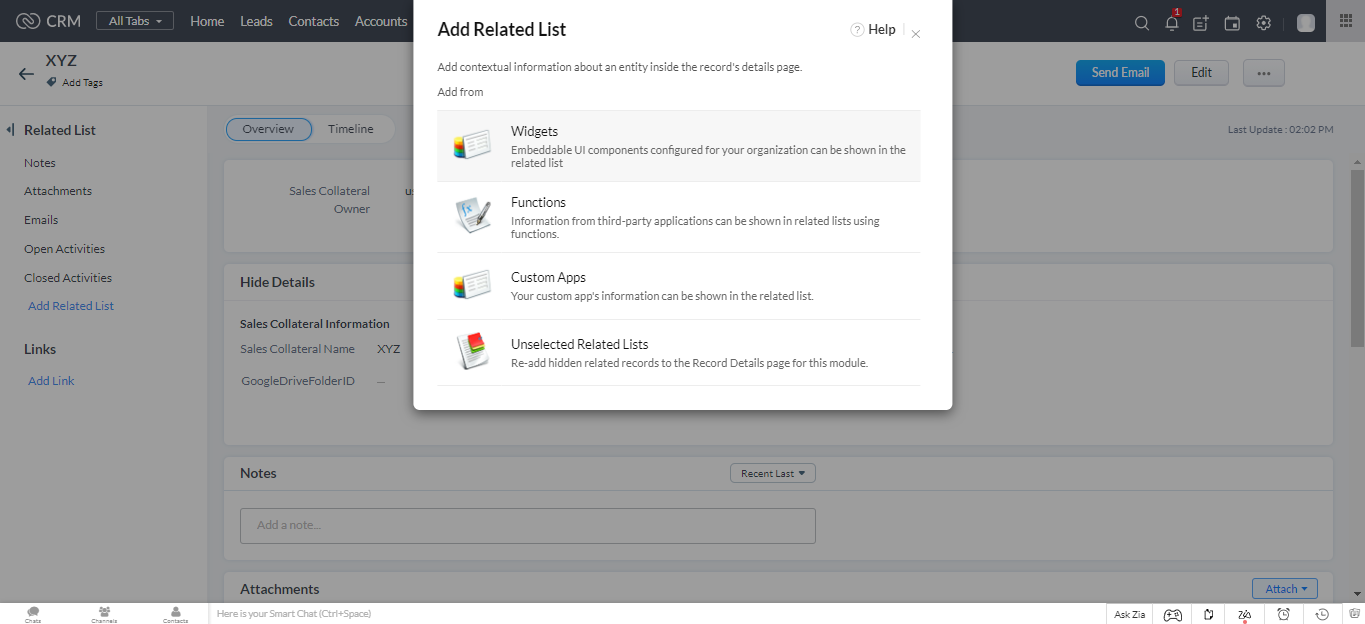Select the Widgets option icon
The image size is (1365, 624).
point(471,145)
